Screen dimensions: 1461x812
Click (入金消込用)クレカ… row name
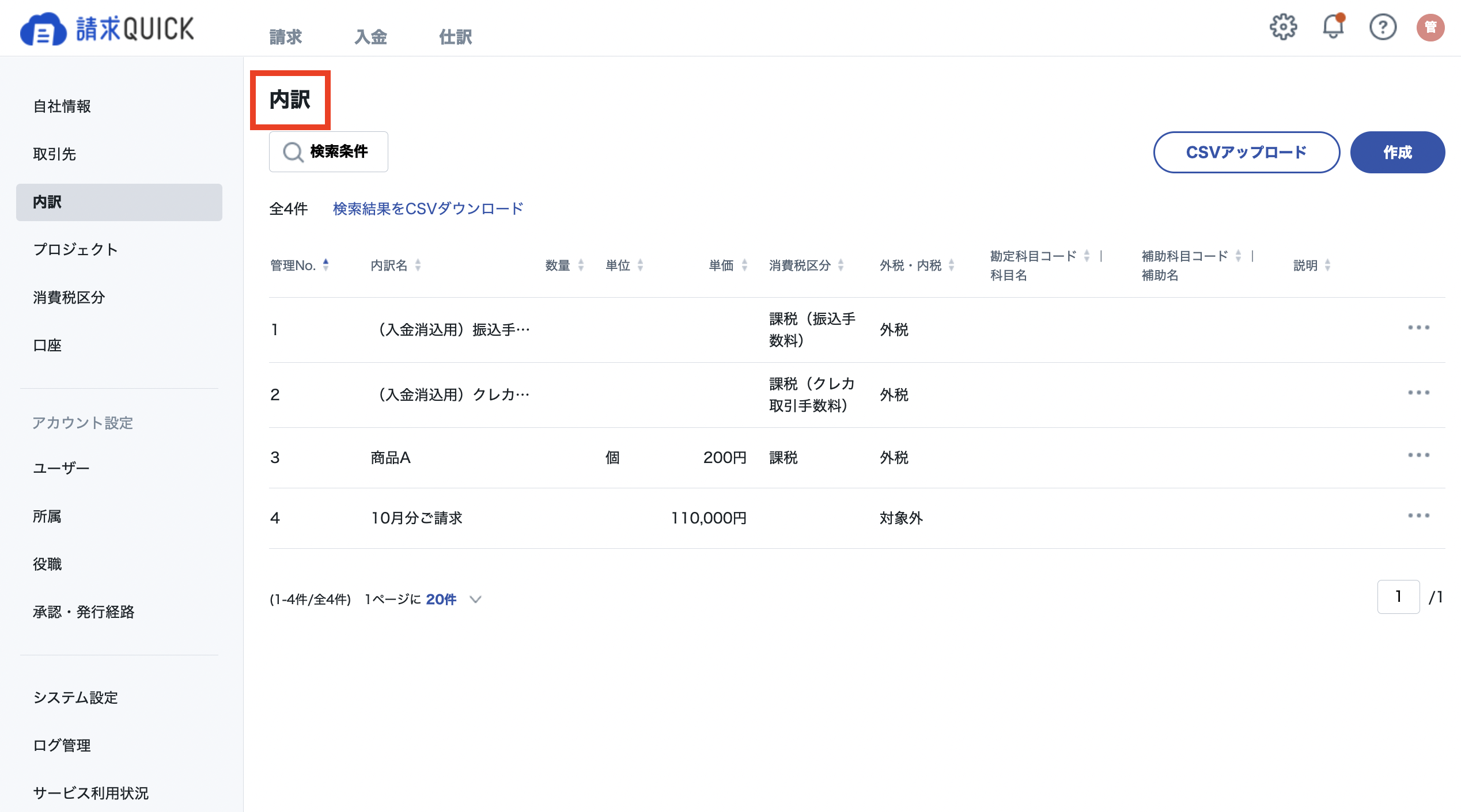tap(450, 395)
